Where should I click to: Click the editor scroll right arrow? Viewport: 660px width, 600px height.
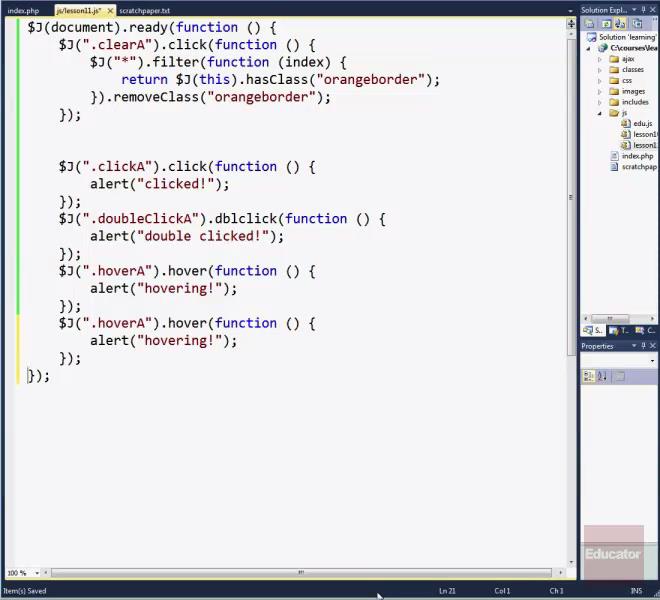click(x=560, y=573)
